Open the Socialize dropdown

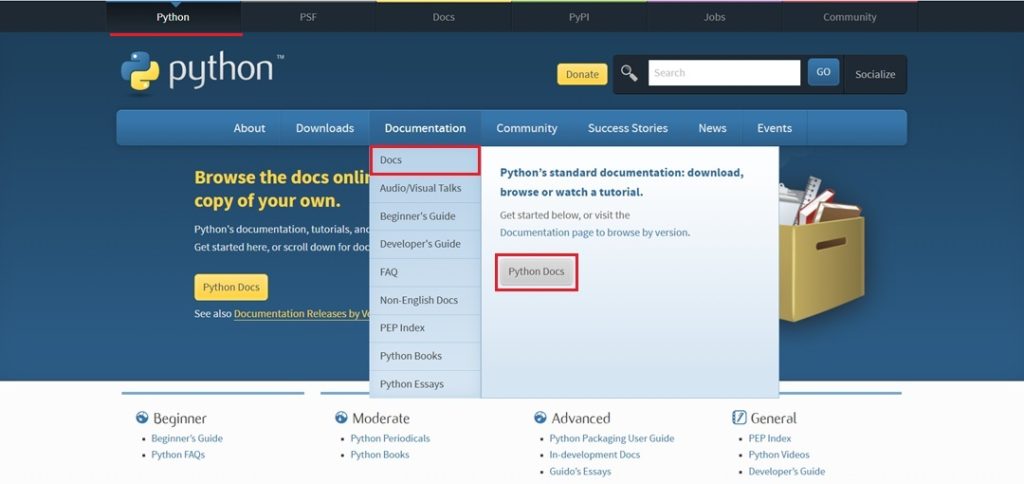875,74
